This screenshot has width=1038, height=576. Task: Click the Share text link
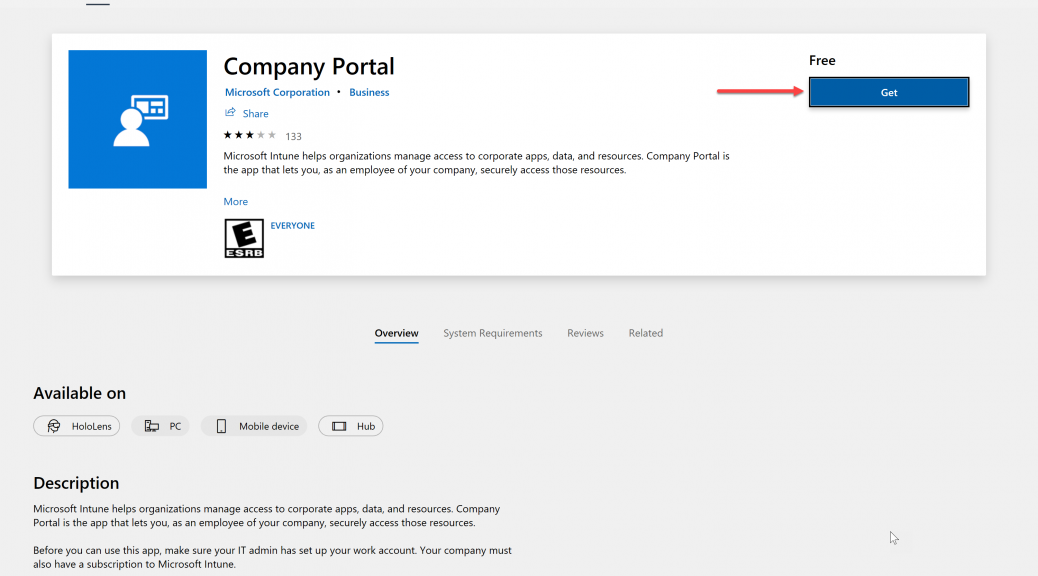pyautogui.click(x=256, y=114)
